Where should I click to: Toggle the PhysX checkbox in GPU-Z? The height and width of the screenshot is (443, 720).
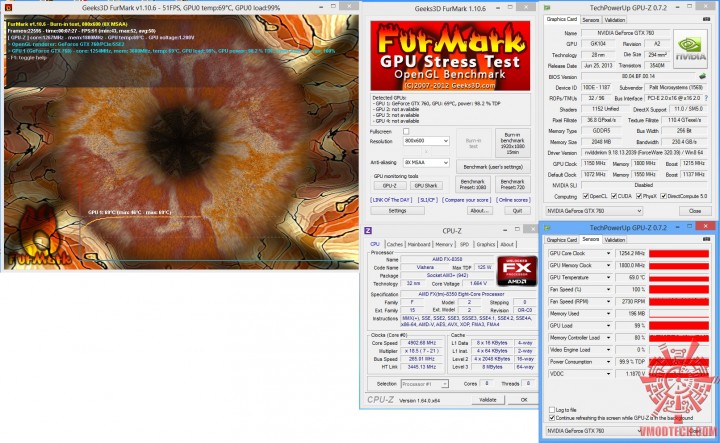(639, 196)
